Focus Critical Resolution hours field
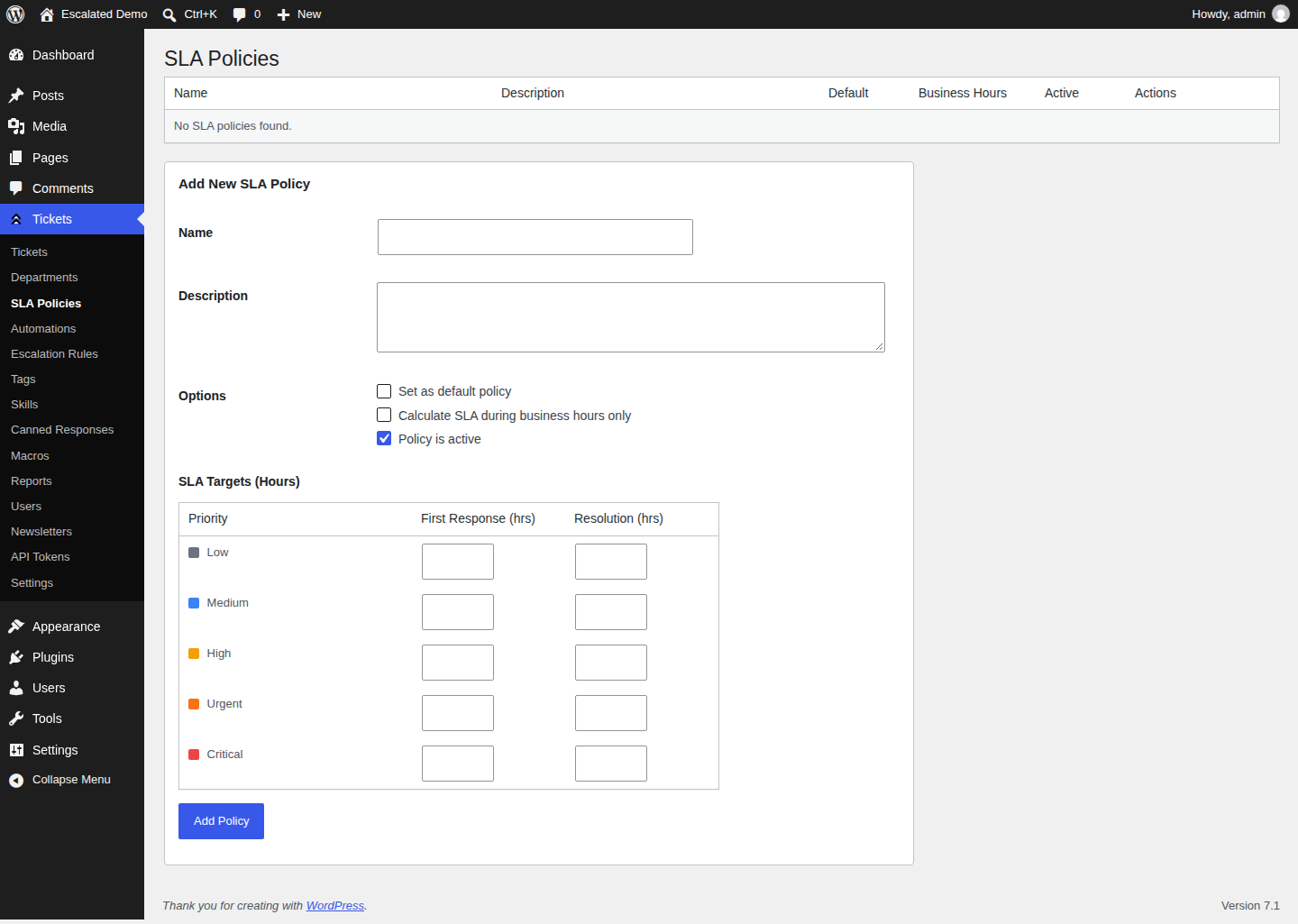This screenshot has width=1298, height=924. point(611,764)
